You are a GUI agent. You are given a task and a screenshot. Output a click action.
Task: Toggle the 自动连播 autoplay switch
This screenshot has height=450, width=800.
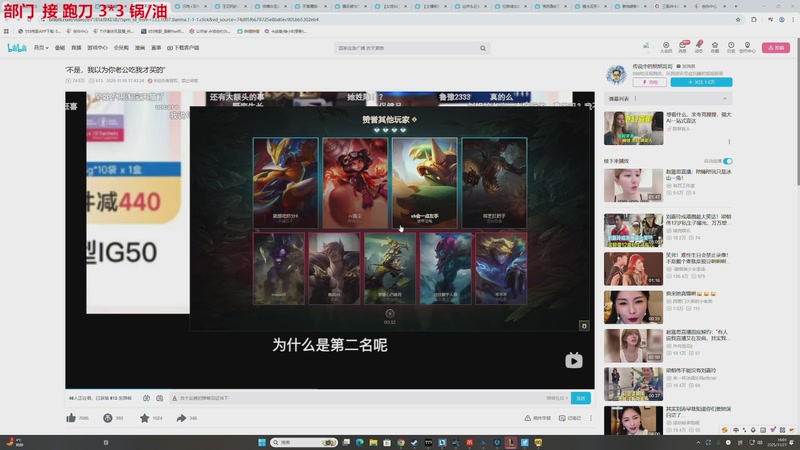coord(728,161)
